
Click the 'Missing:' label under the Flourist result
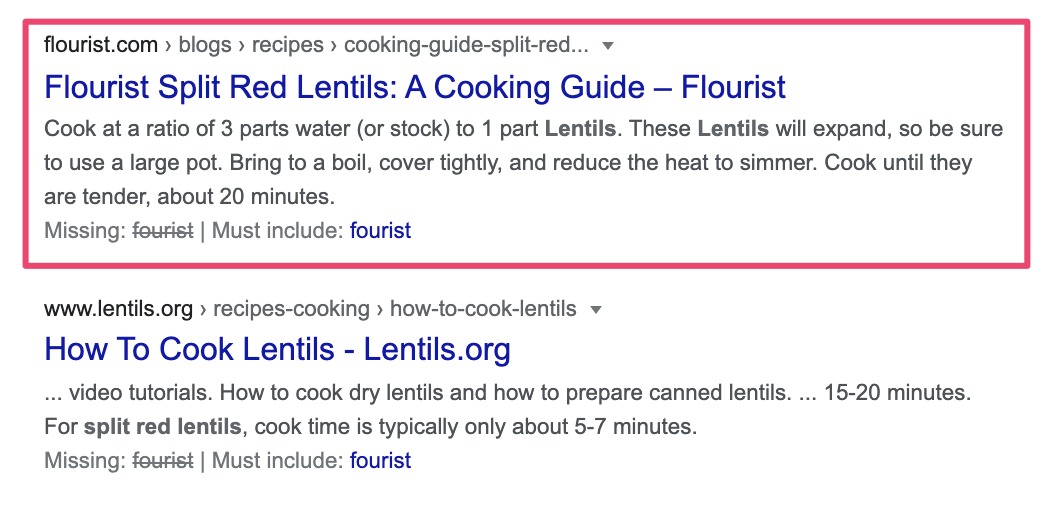[86, 231]
